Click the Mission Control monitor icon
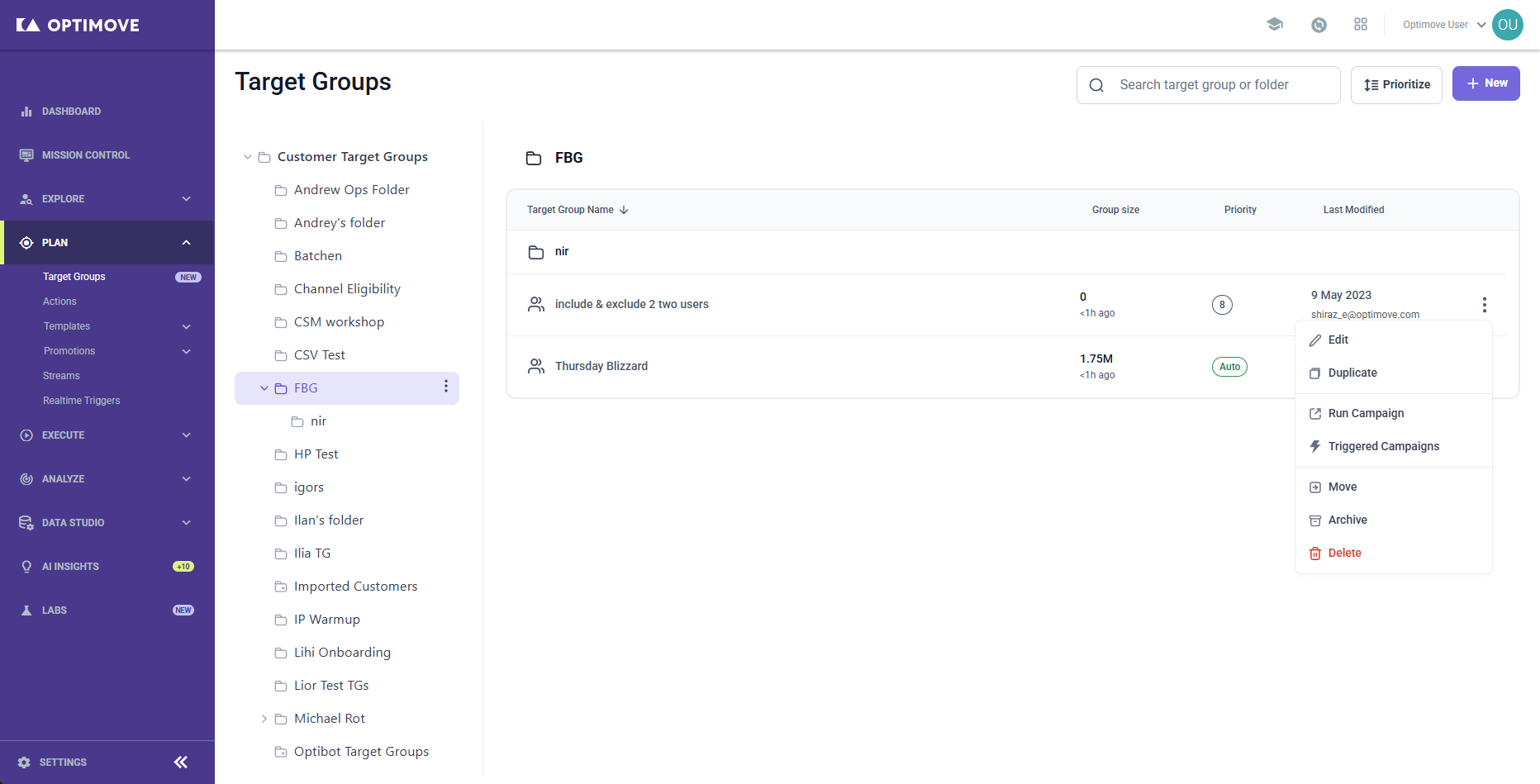 [x=26, y=155]
